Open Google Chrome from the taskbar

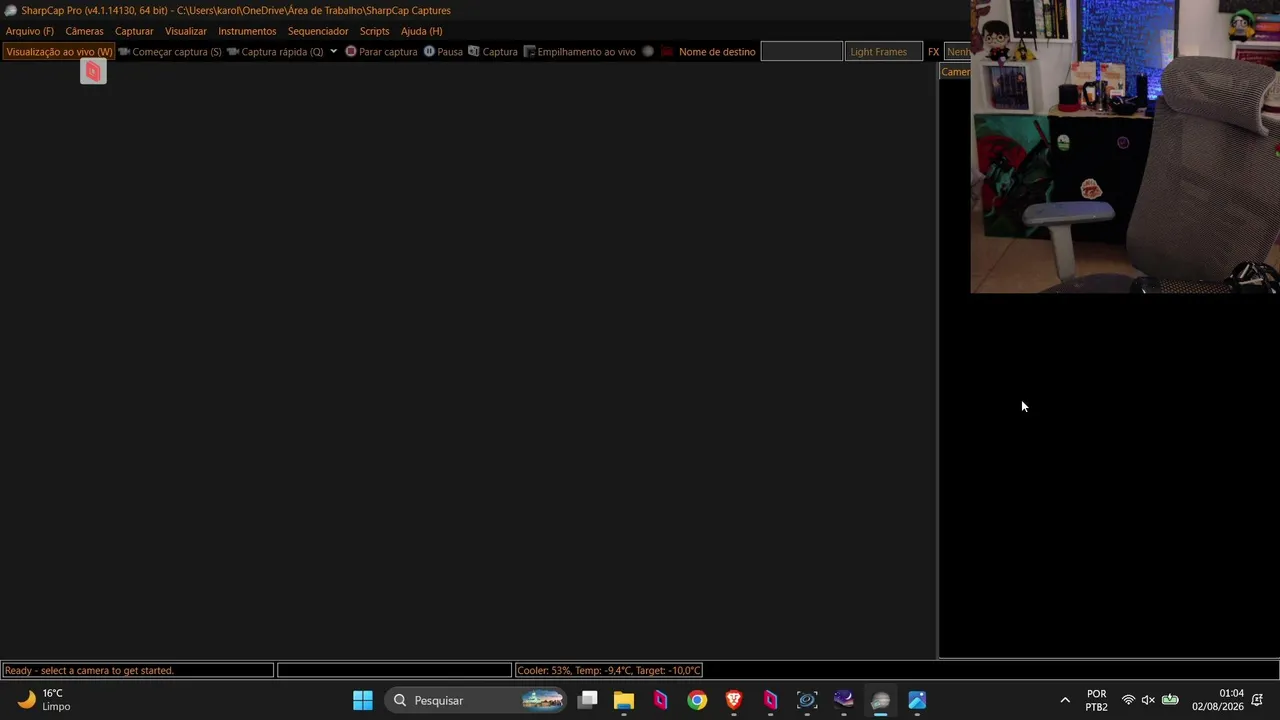(697, 700)
